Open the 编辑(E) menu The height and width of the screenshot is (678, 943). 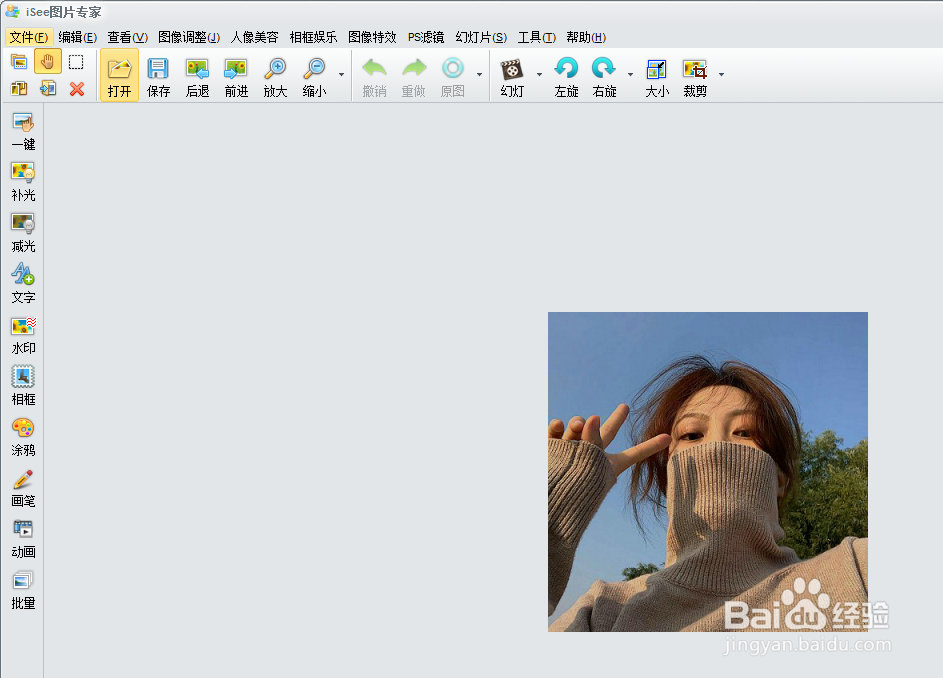78,37
